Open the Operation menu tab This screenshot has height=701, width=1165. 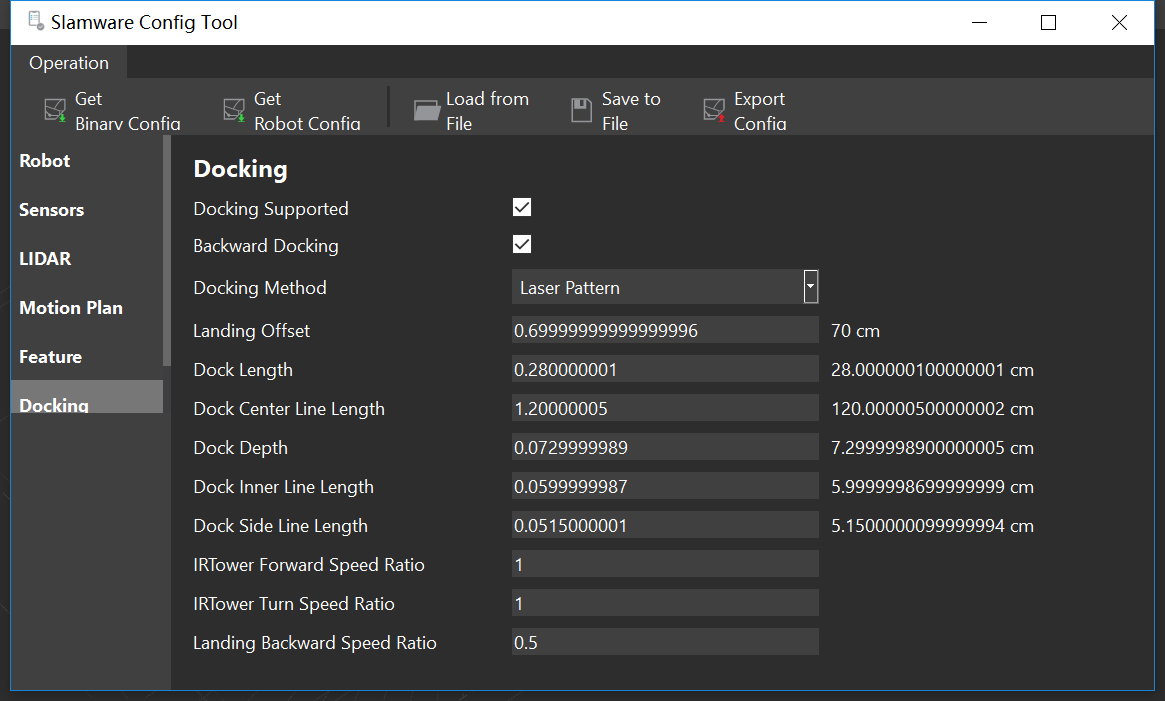coord(69,62)
